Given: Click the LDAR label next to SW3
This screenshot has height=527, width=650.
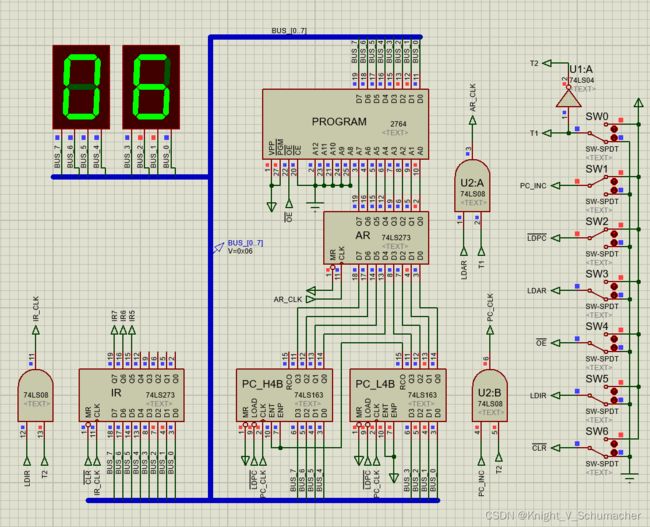Looking at the screenshot, I should click(x=536, y=291).
